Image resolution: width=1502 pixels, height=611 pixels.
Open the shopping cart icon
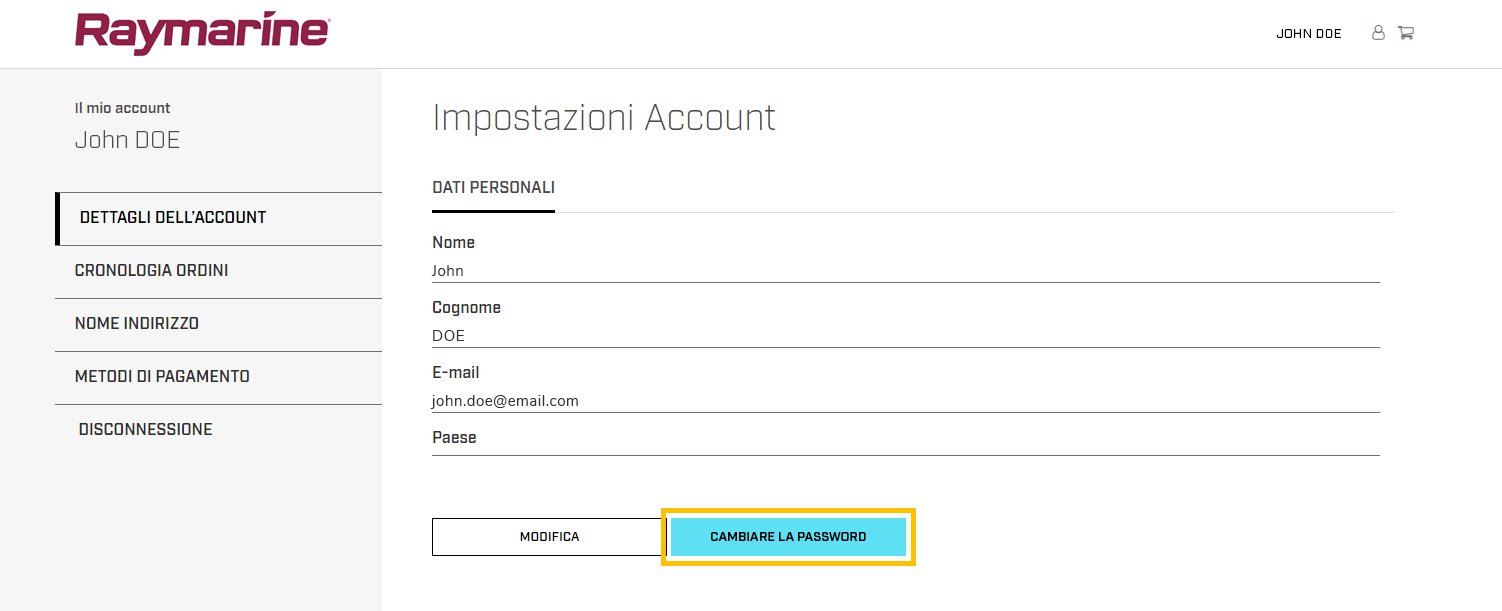1406,33
